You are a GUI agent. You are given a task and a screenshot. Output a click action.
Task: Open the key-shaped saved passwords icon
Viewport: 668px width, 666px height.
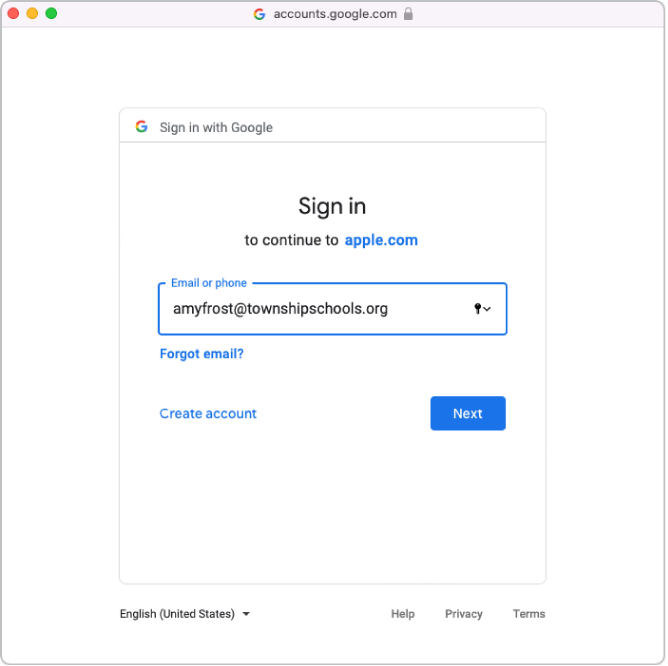478,309
